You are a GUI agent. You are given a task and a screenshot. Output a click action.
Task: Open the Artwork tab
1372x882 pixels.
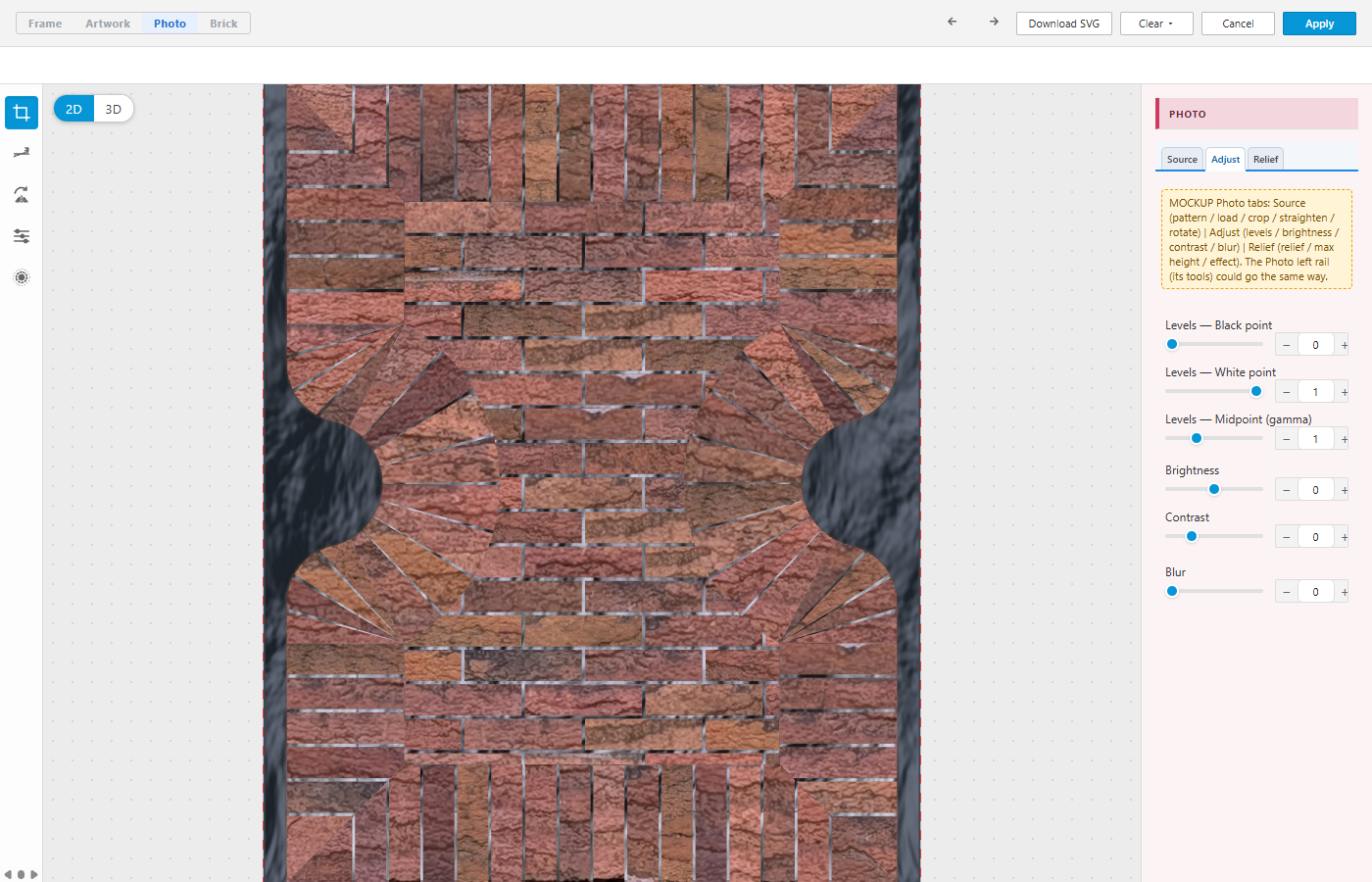[x=108, y=24]
